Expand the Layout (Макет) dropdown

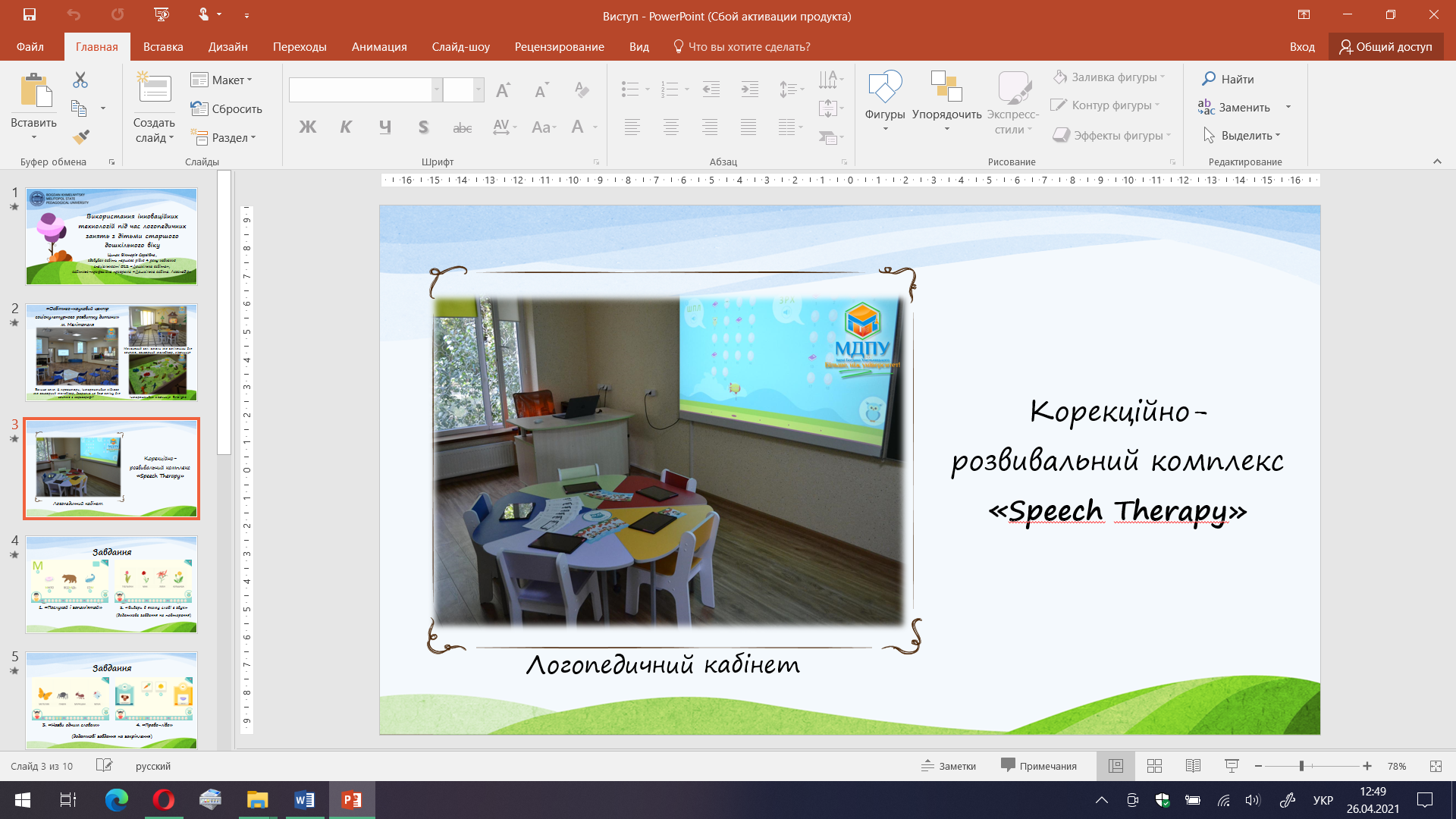click(x=221, y=80)
